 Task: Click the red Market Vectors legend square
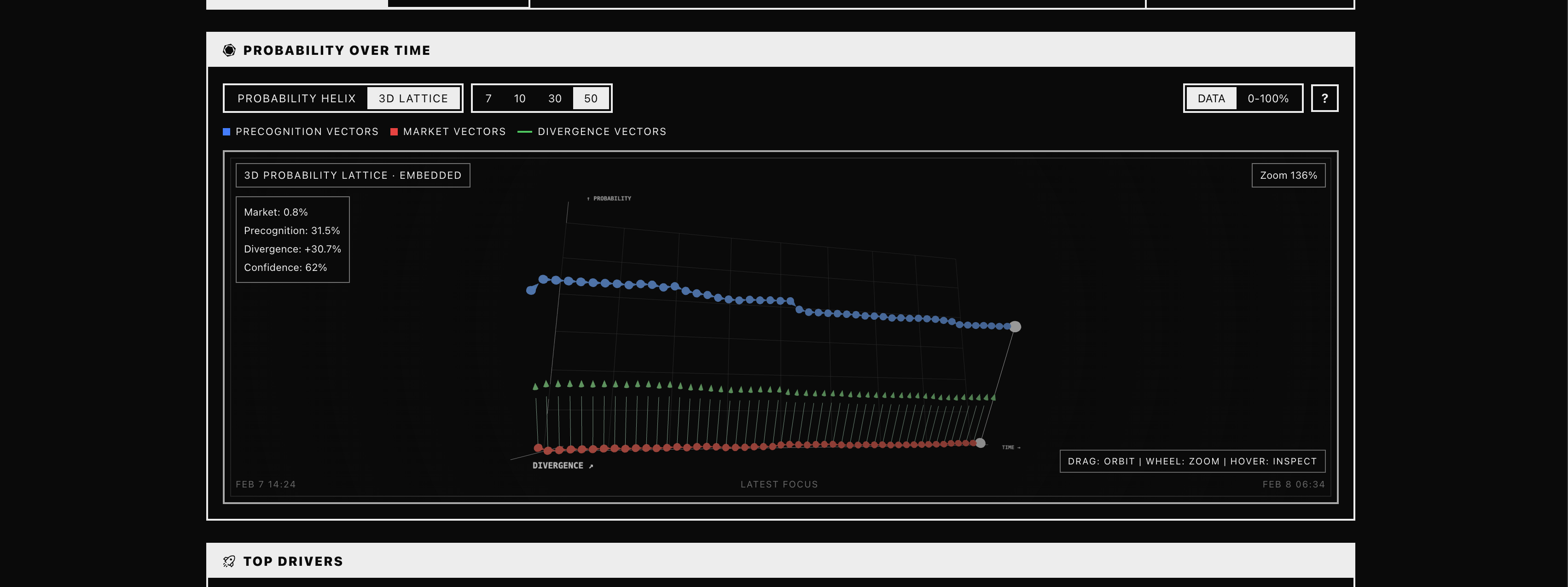(x=394, y=131)
